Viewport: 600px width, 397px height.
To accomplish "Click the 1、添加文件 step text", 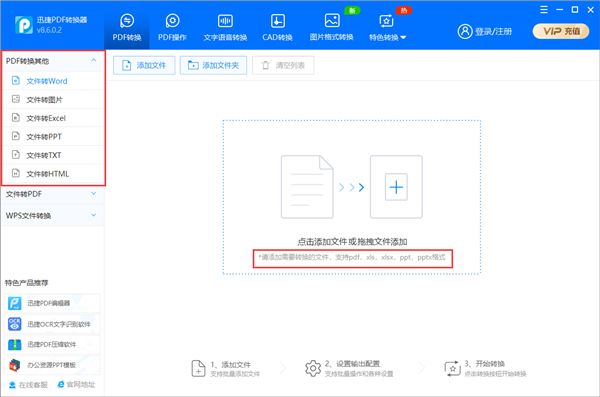I will (x=230, y=364).
